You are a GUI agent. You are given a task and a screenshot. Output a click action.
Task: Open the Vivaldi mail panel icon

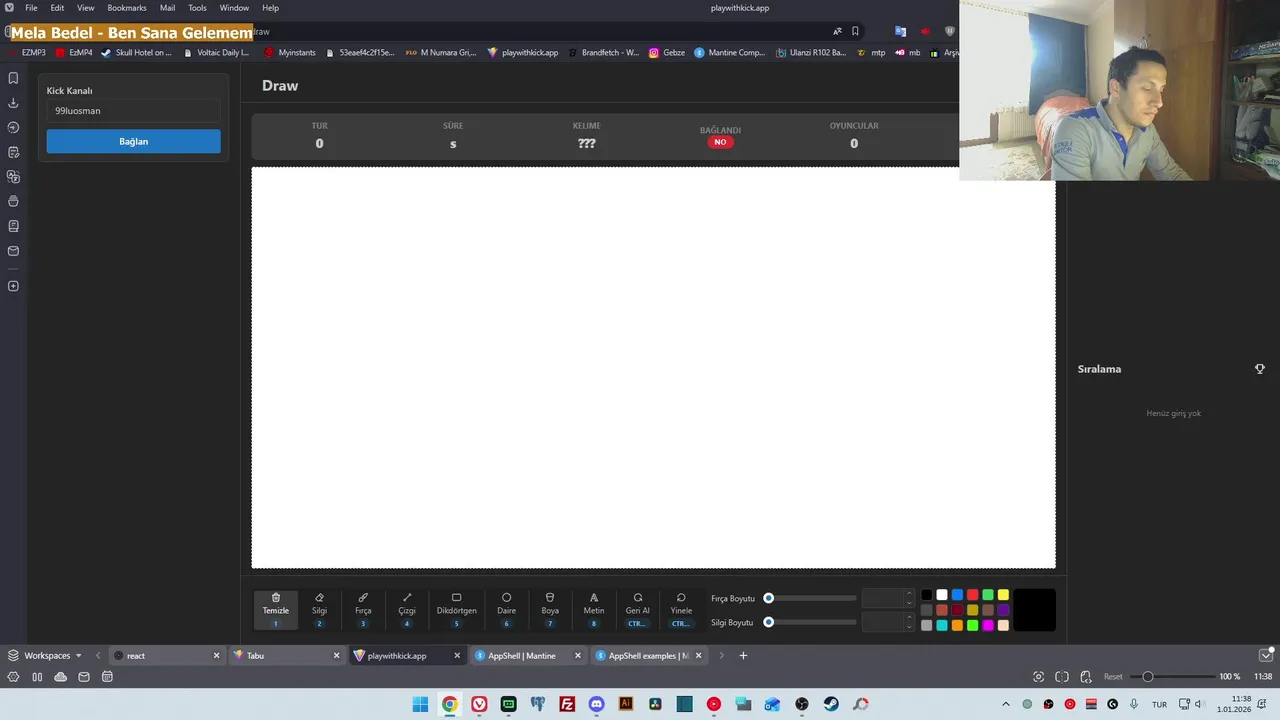tap(13, 251)
